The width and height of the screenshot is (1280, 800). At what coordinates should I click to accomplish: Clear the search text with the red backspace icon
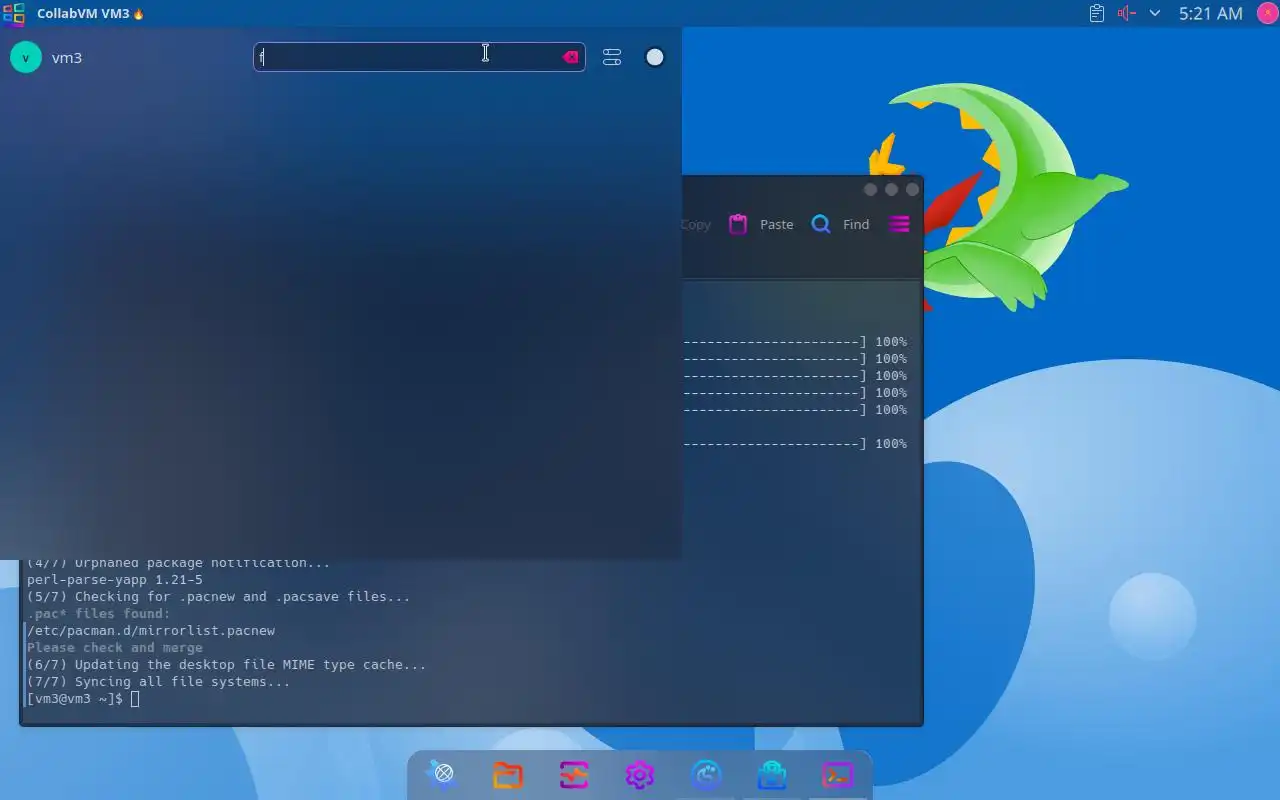coord(571,57)
